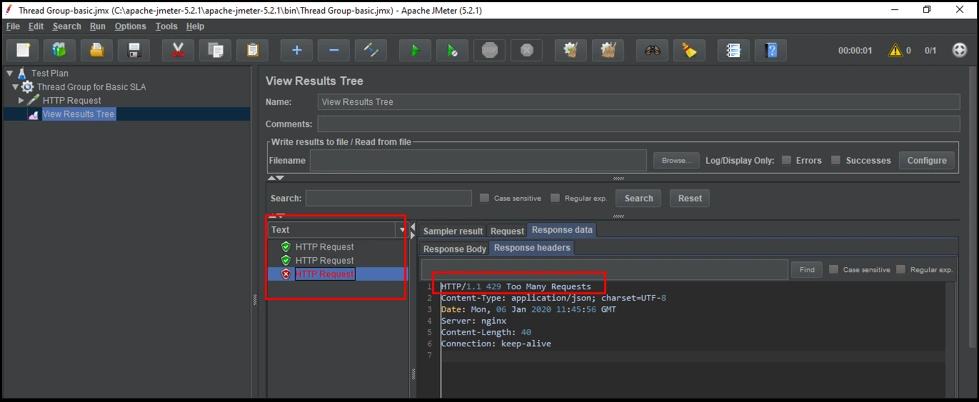This screenshot has width=979, height=402.
Task: Click the Stop test toolbar icon
Action: click(x=489, y=50)
